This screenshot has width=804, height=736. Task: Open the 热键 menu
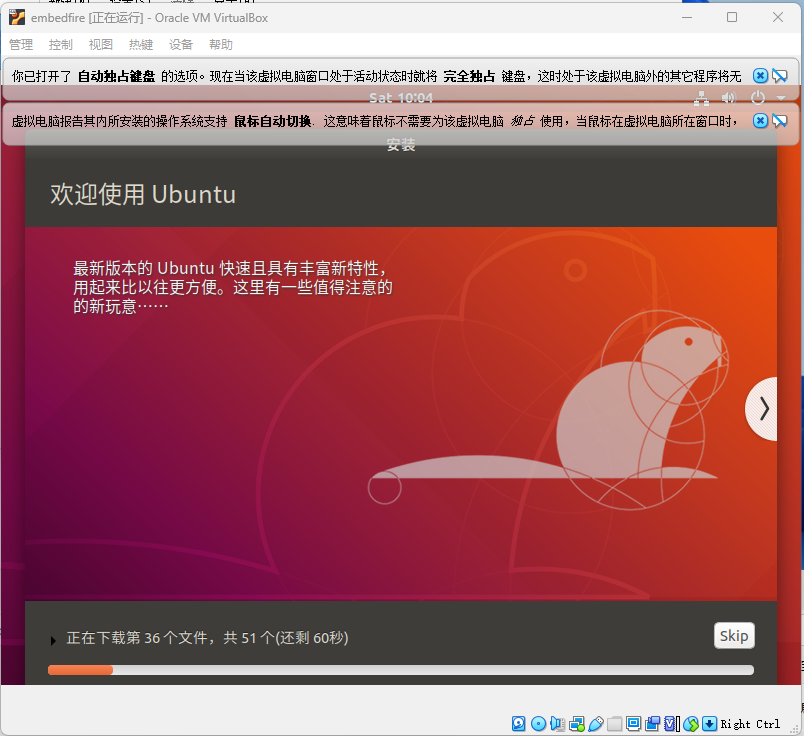141,45
